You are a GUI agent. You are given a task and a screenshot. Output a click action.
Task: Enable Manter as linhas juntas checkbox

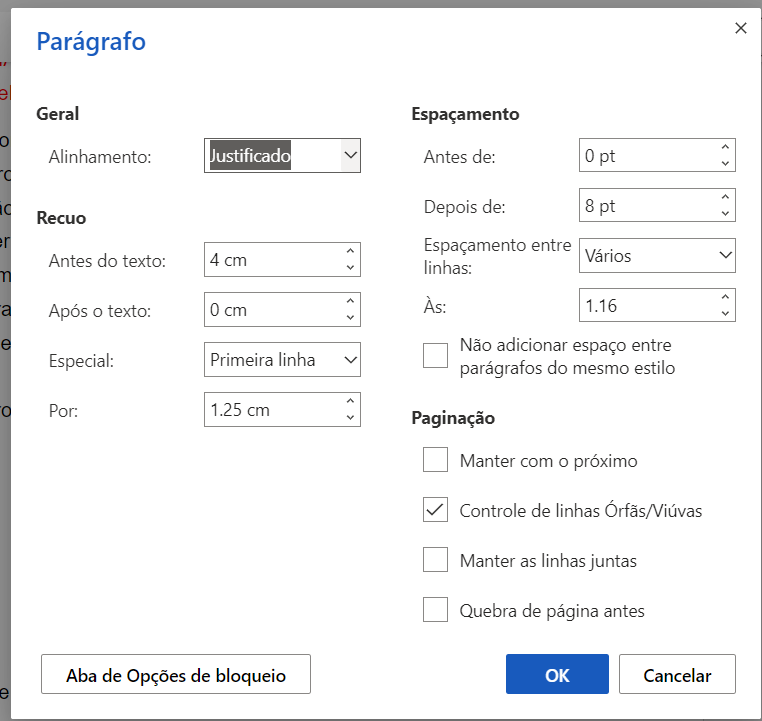pos(435,560)
